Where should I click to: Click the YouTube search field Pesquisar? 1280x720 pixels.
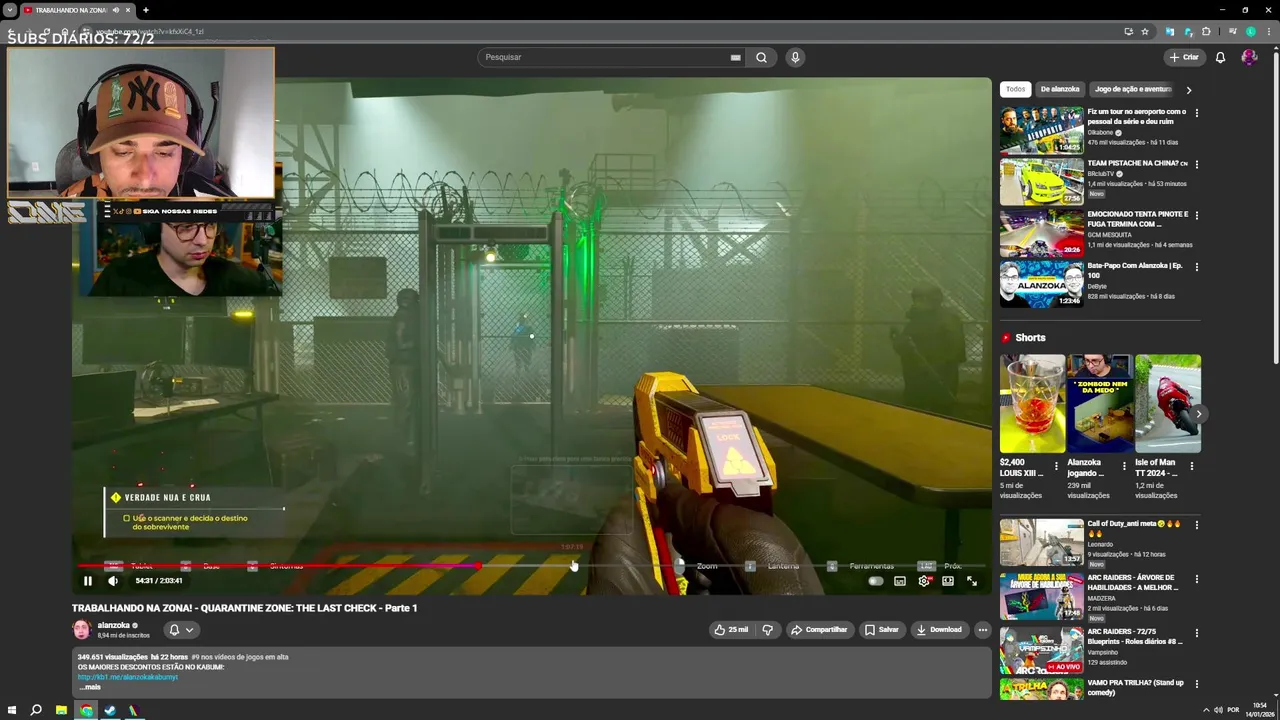(605, 57)
